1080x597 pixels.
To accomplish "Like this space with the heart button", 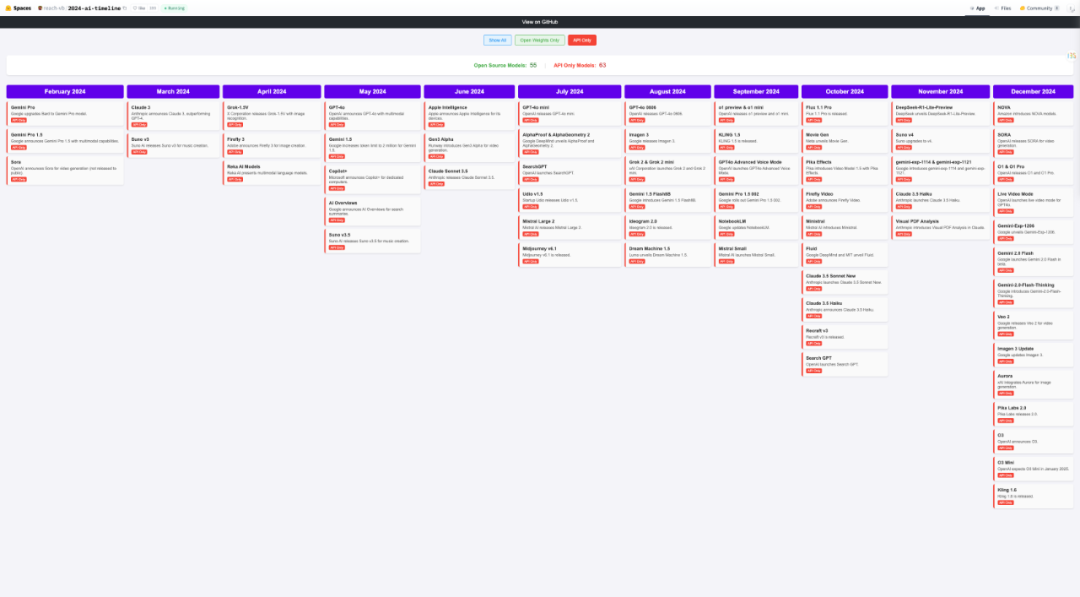I will (x=139, y=8).
